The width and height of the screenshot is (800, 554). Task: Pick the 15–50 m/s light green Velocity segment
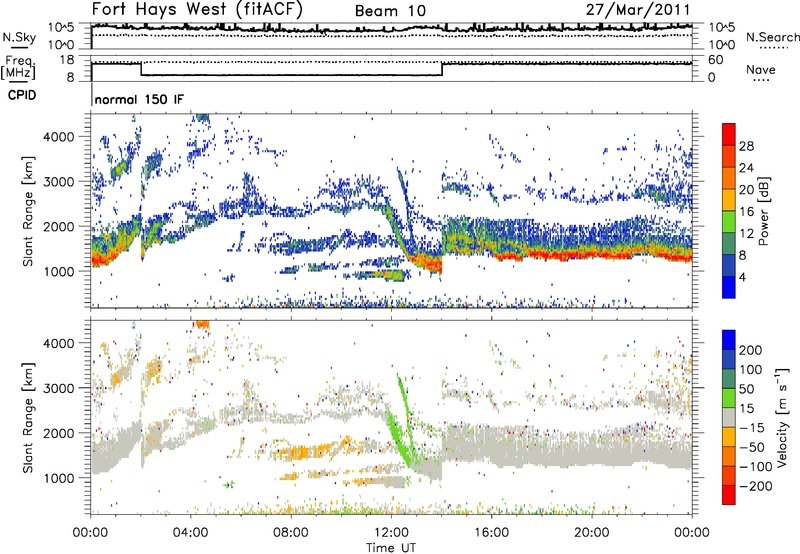click(x=729, y=398)
